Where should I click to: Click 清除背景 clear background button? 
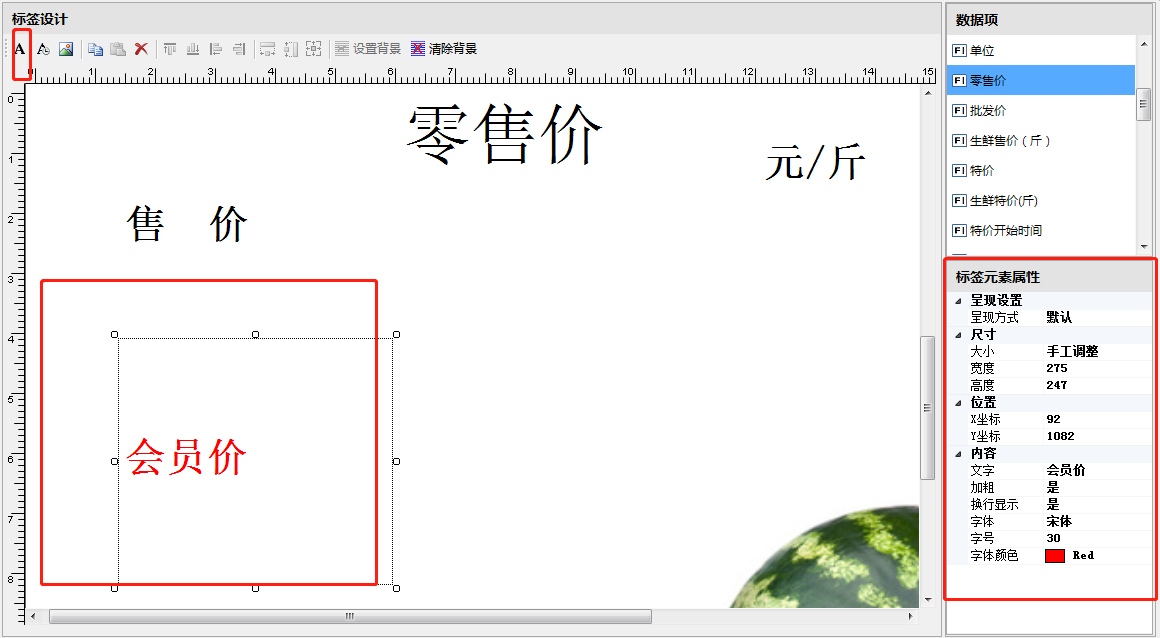coord(444,49)
